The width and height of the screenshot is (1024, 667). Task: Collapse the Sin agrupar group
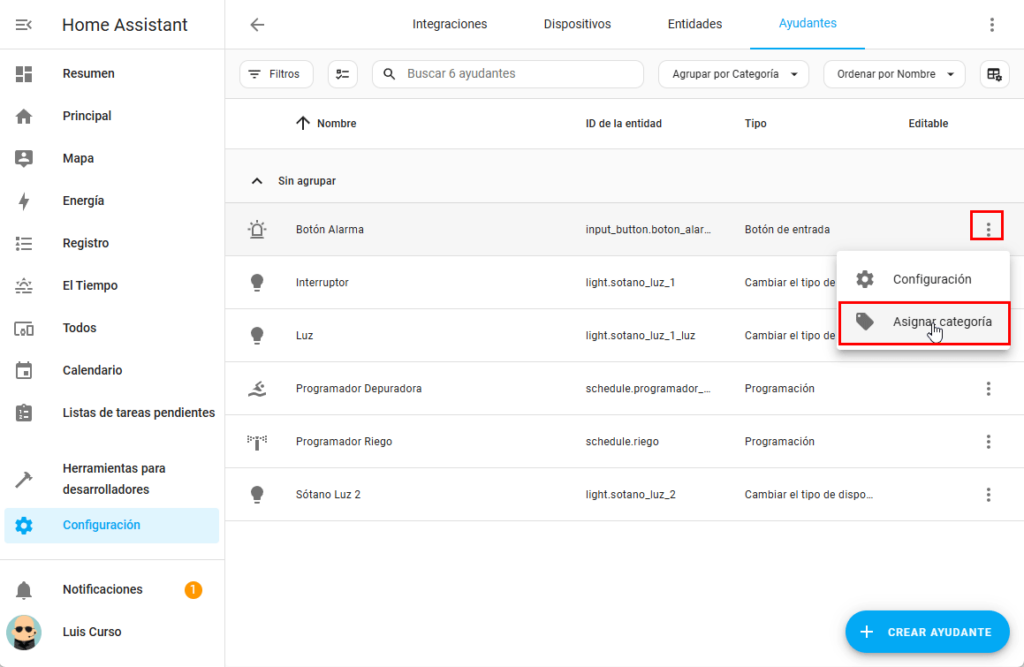(x=258, y=181)
